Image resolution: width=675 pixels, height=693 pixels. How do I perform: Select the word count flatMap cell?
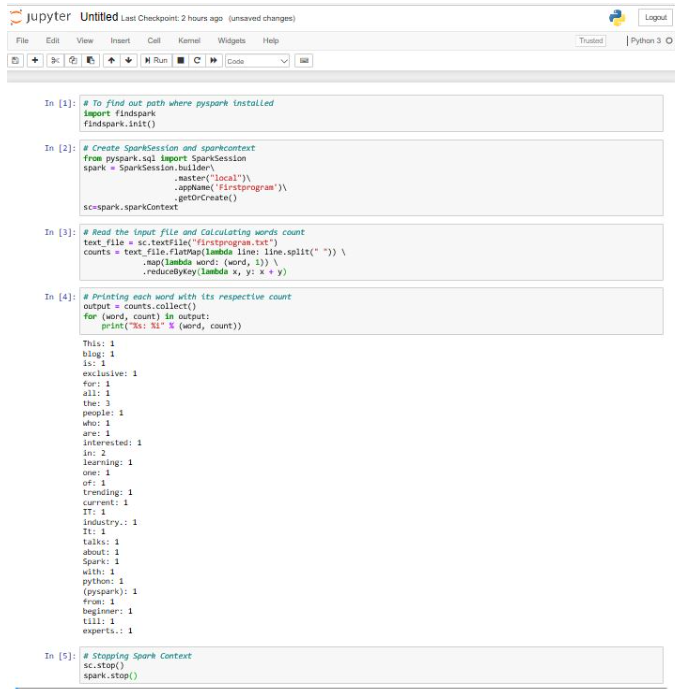pyautogui.click(x=371, y=252)
